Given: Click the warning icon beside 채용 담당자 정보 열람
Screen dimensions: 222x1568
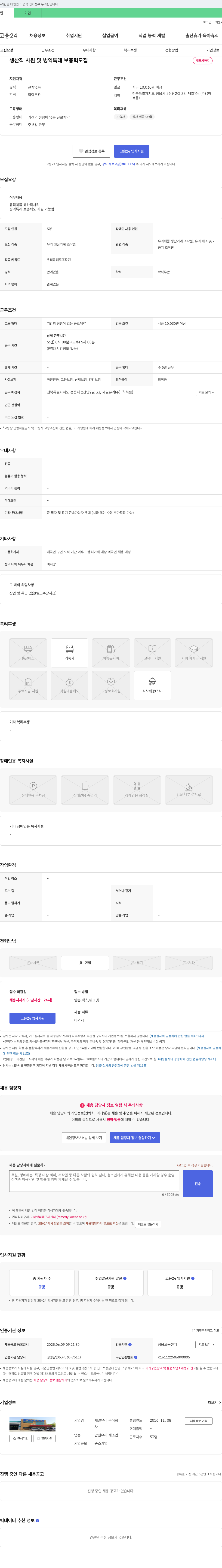Looking at the screenshot, I should (x=82, y=1105).
